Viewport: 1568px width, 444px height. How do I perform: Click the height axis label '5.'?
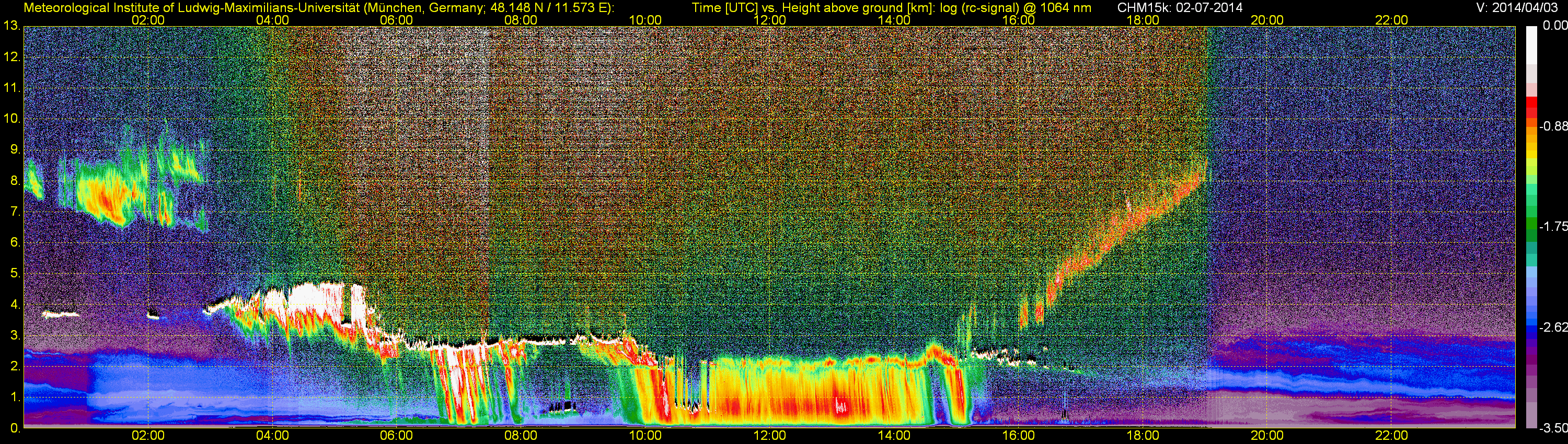[15, 274]
